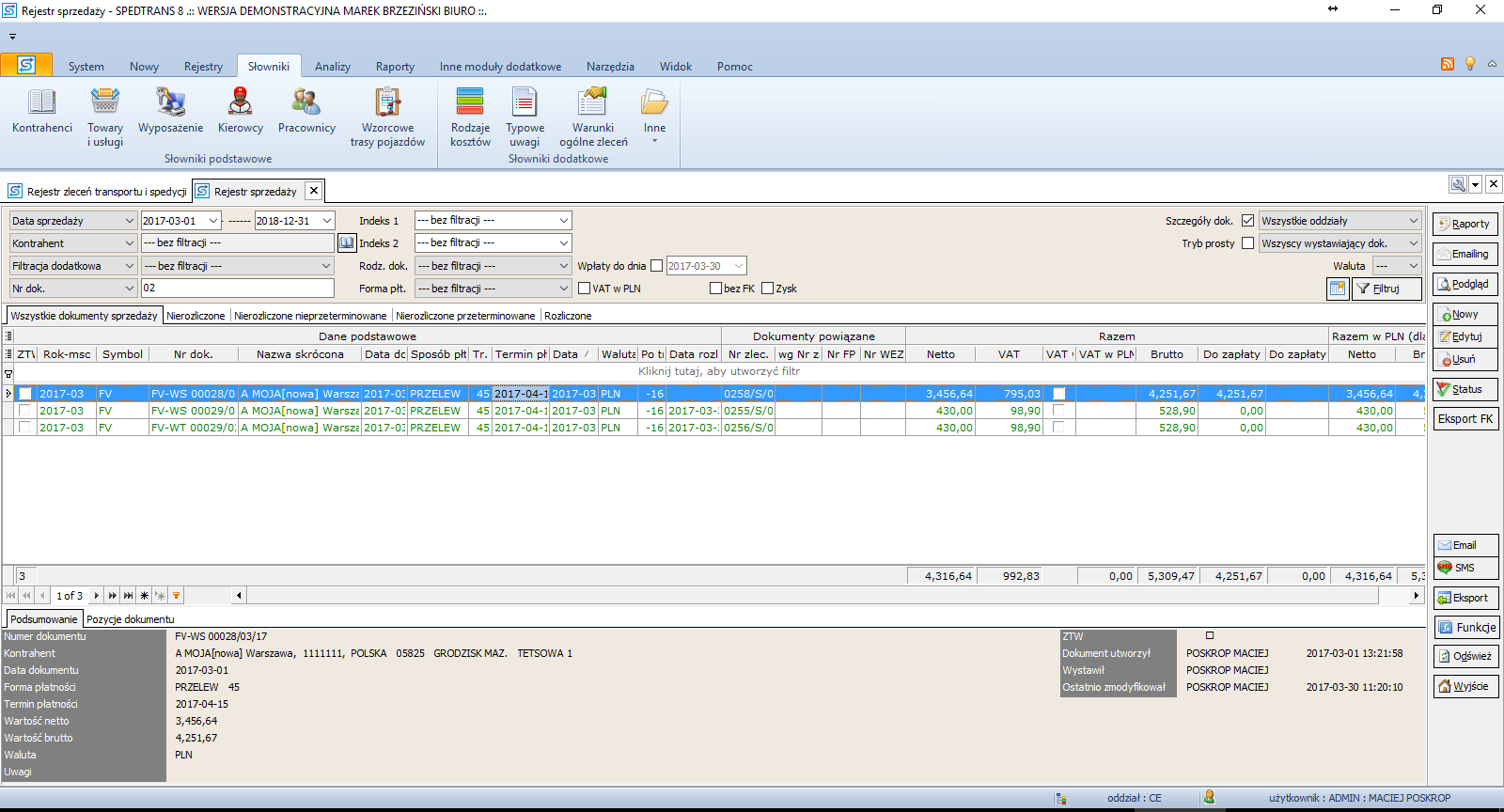Expand the Inne ribbon menu

(x=654, y=116)
